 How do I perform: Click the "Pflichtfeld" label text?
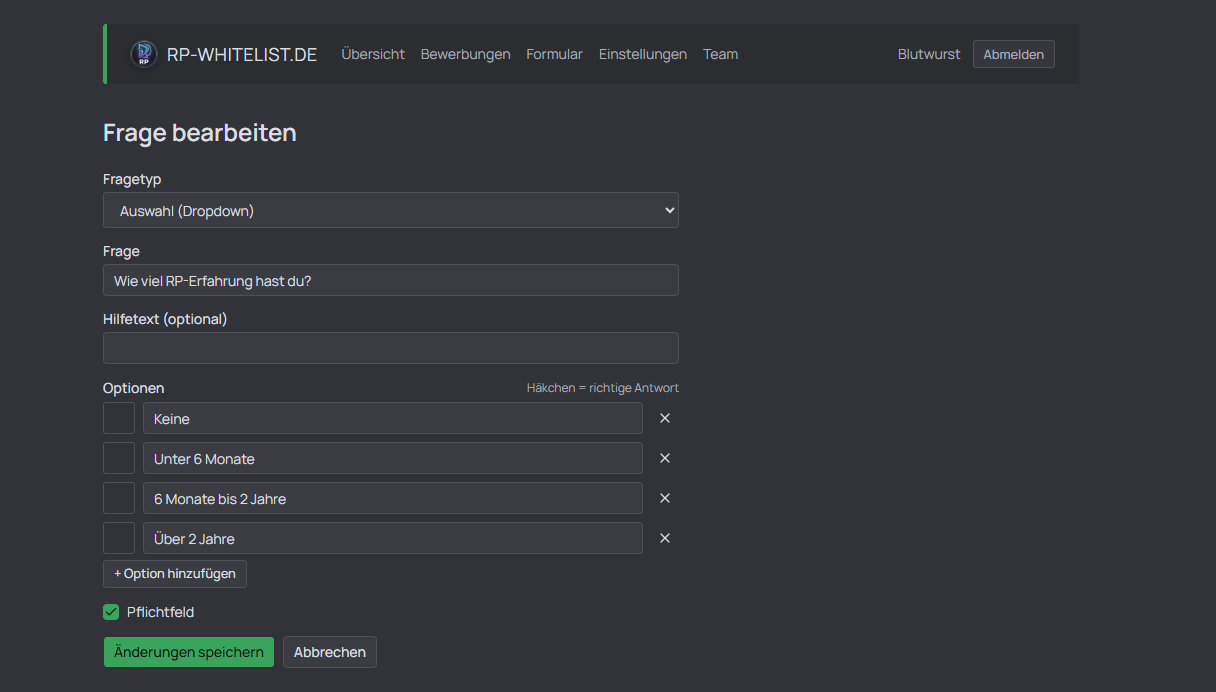161,612
